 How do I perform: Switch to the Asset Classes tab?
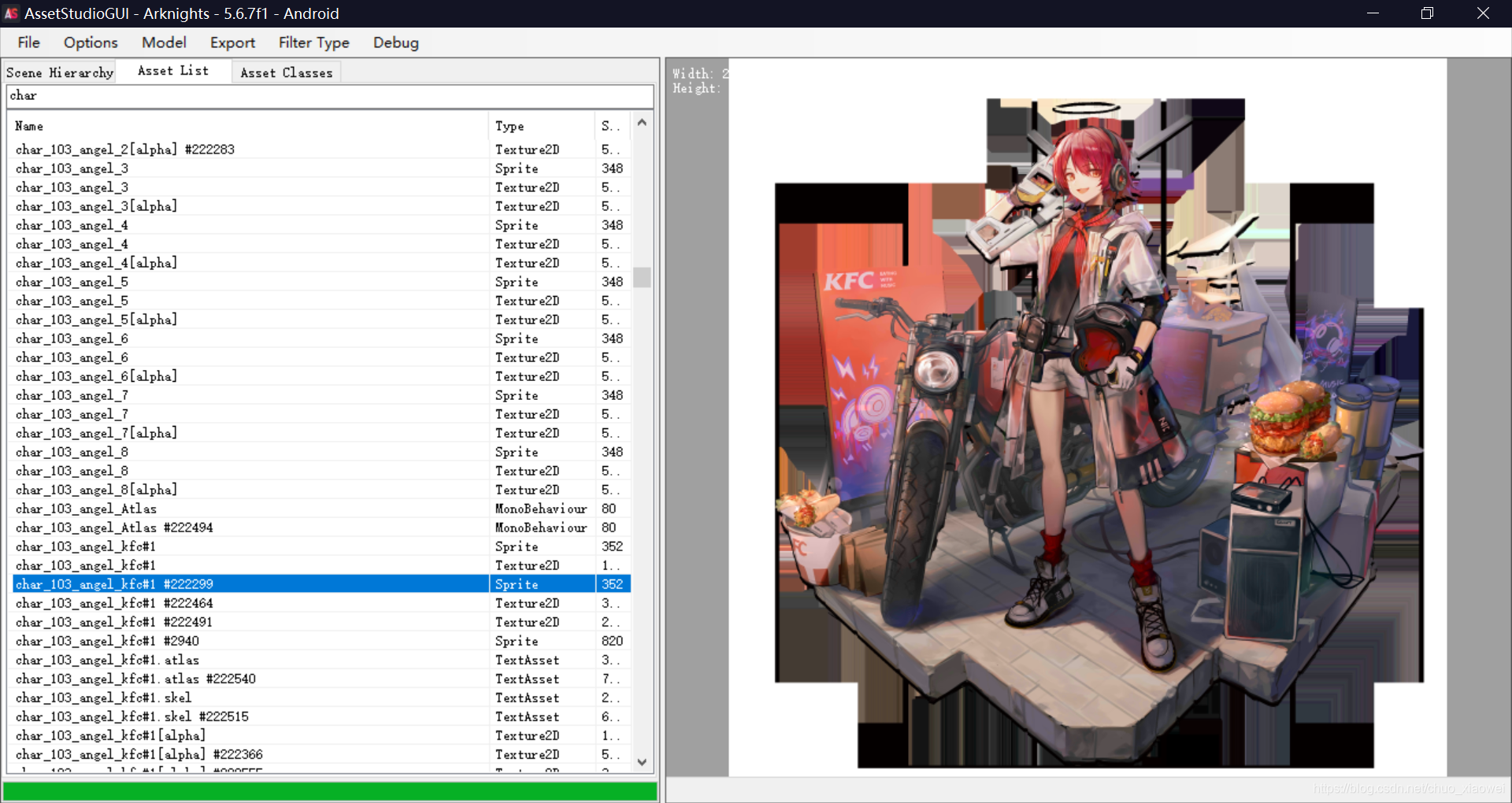tap(287, 72)
